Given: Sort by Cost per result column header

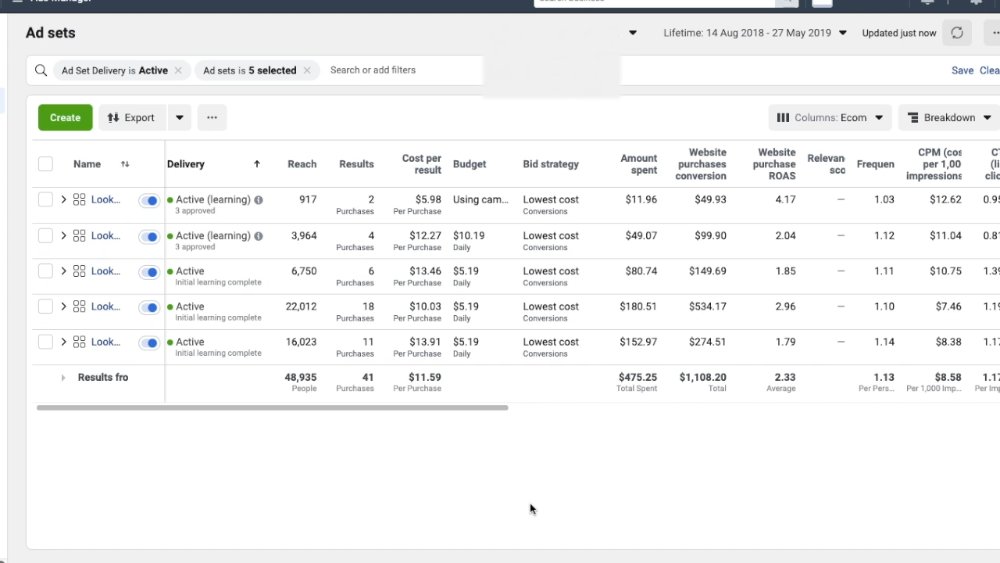Looking at the screenshot, I should click(x=421, y=164).
